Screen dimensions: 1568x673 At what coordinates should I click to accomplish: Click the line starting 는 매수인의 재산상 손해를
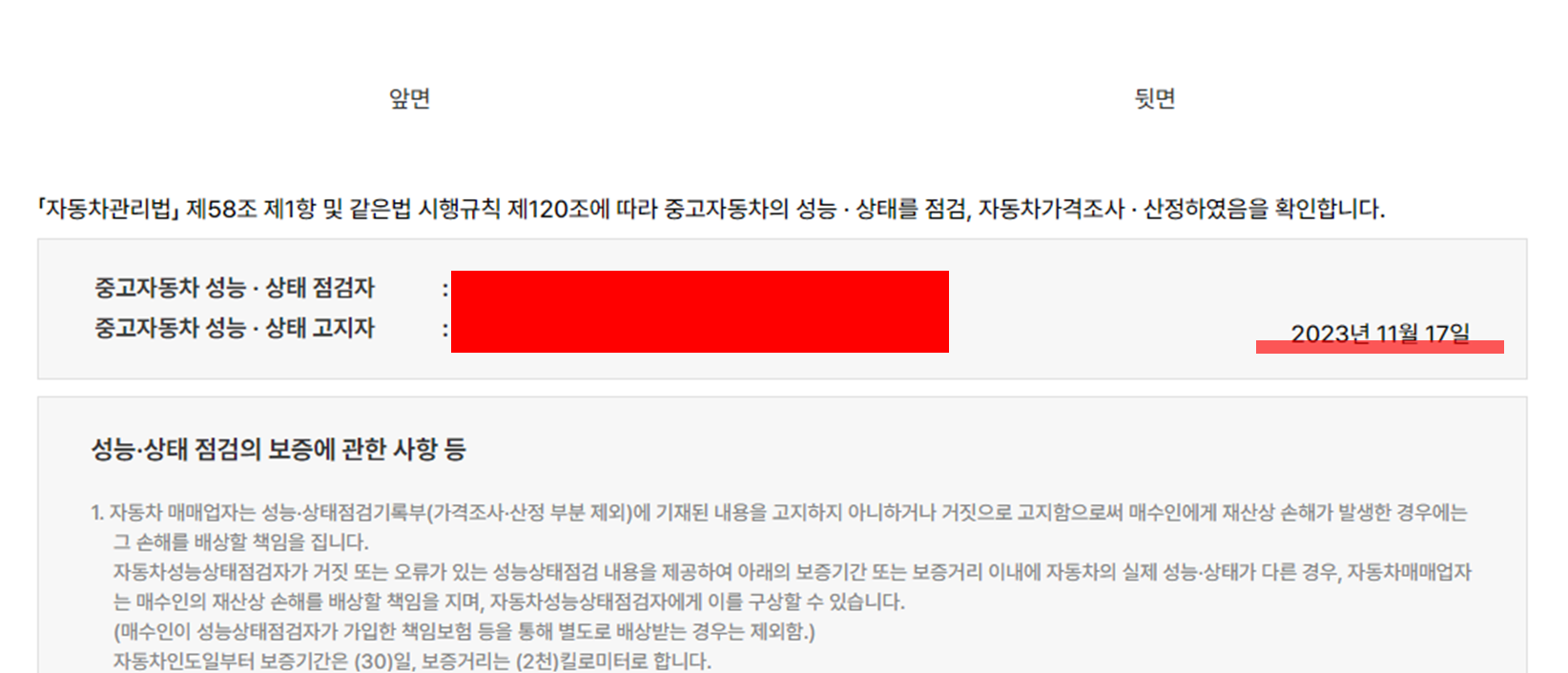[x=509, y=602]
